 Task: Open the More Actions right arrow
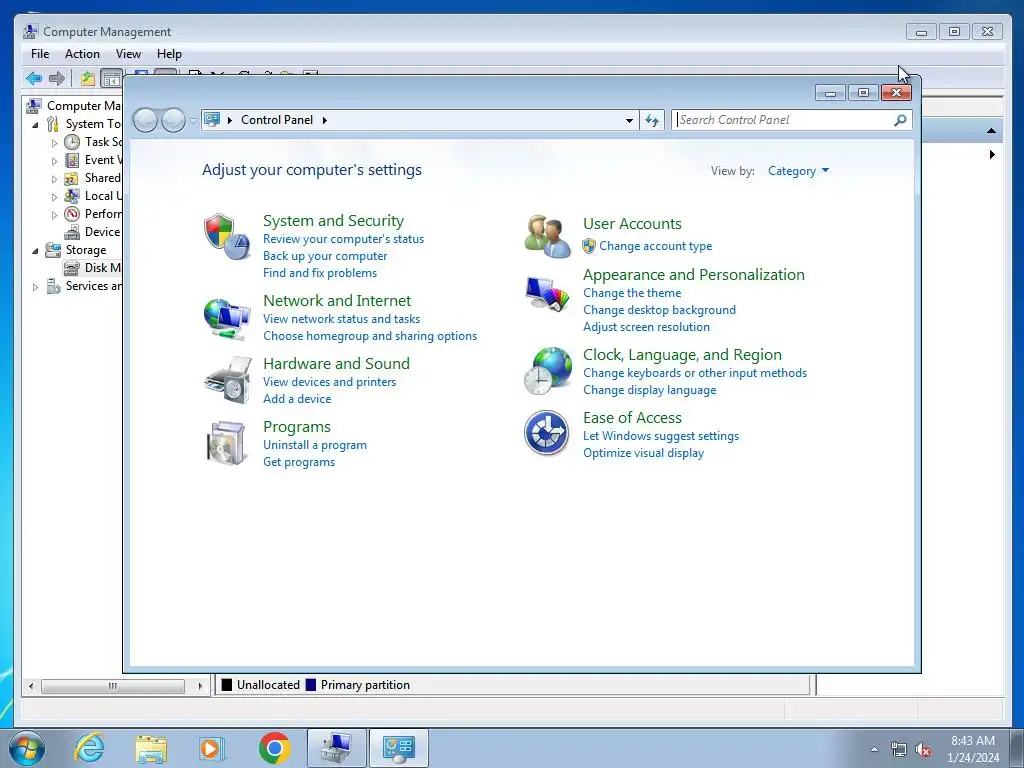coord(992,155)
